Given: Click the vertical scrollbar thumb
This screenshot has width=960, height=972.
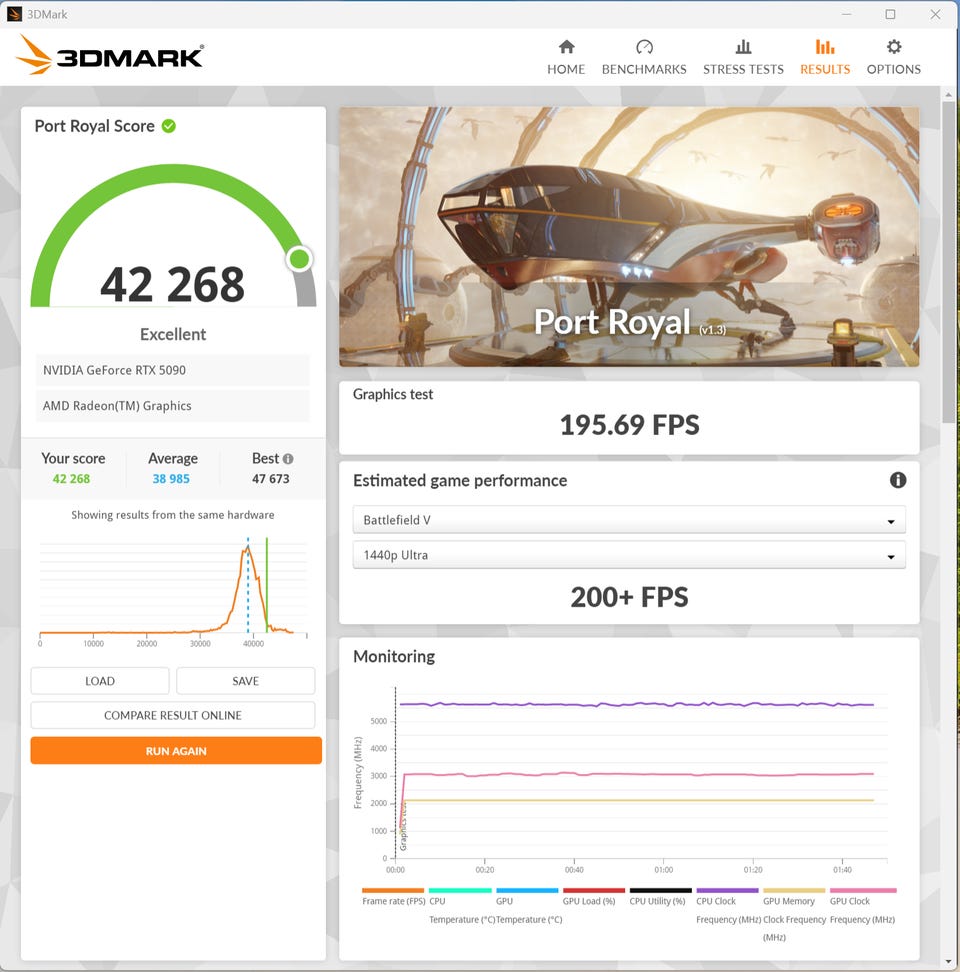Looking at the screenshot, I should [948, 262].
